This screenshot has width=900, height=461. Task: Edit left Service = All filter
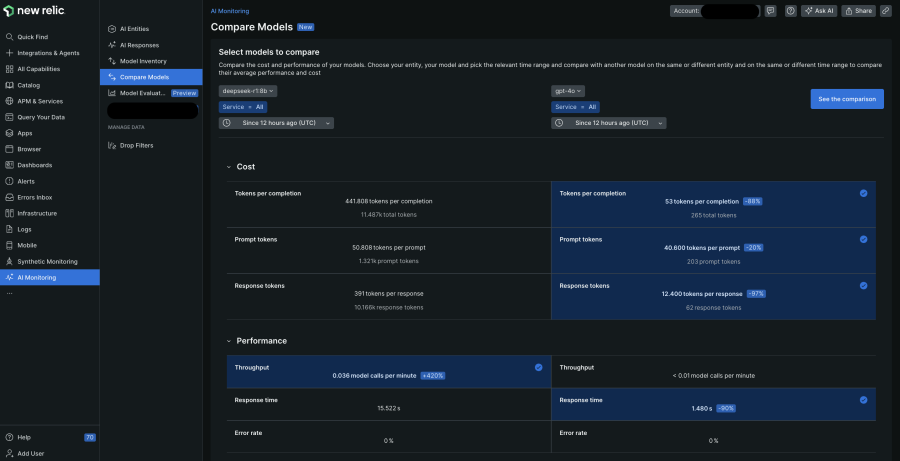coord(243,107)
